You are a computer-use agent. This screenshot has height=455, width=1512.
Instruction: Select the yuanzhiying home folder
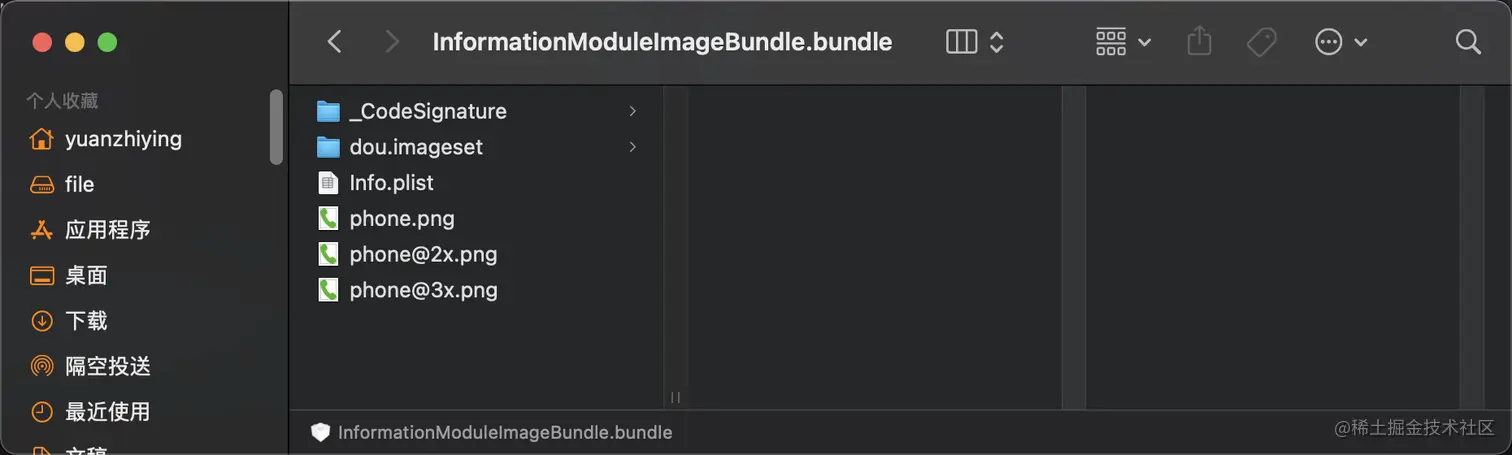[106, 139]
